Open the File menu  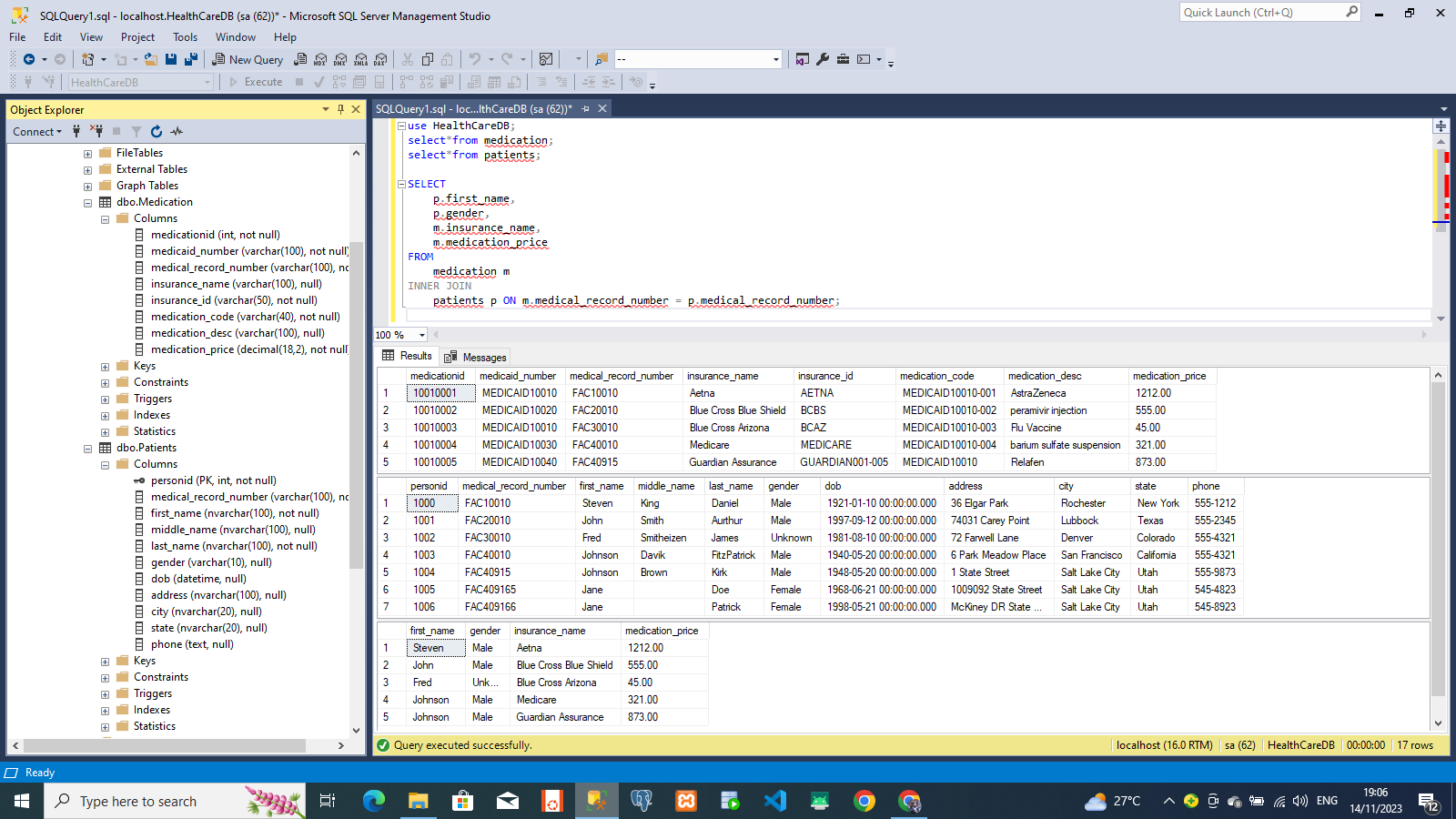pos(17,37)
